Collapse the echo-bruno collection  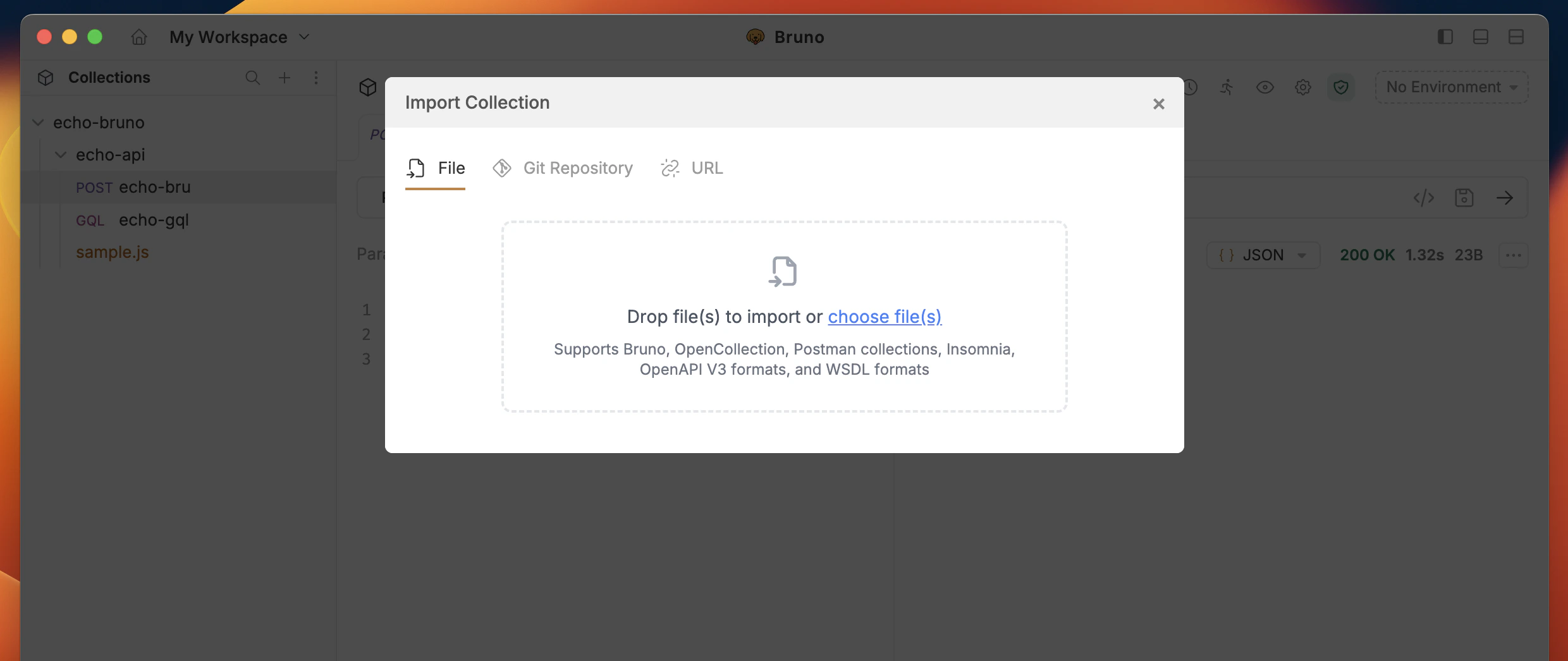click(x=38, y=123)
